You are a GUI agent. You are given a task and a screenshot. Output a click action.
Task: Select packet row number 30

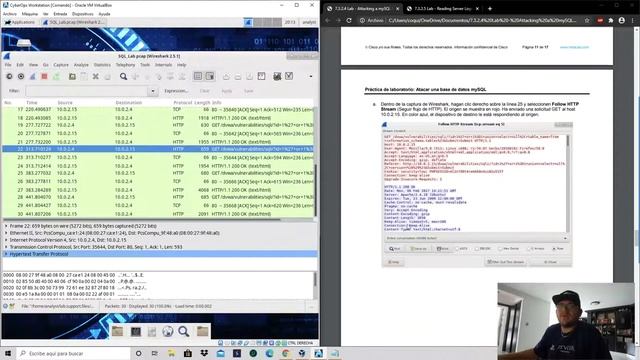[158, 214]
